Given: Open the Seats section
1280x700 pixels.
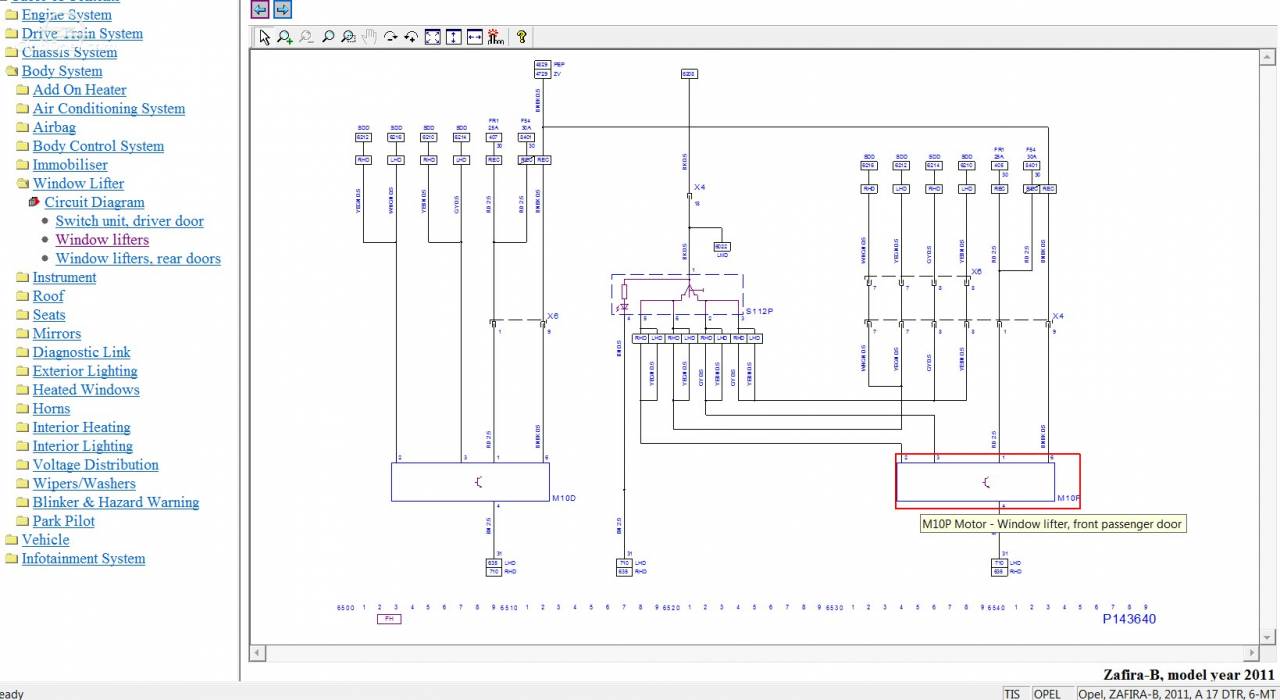Looking at the screenshot, I should click(x=49, y=315).
